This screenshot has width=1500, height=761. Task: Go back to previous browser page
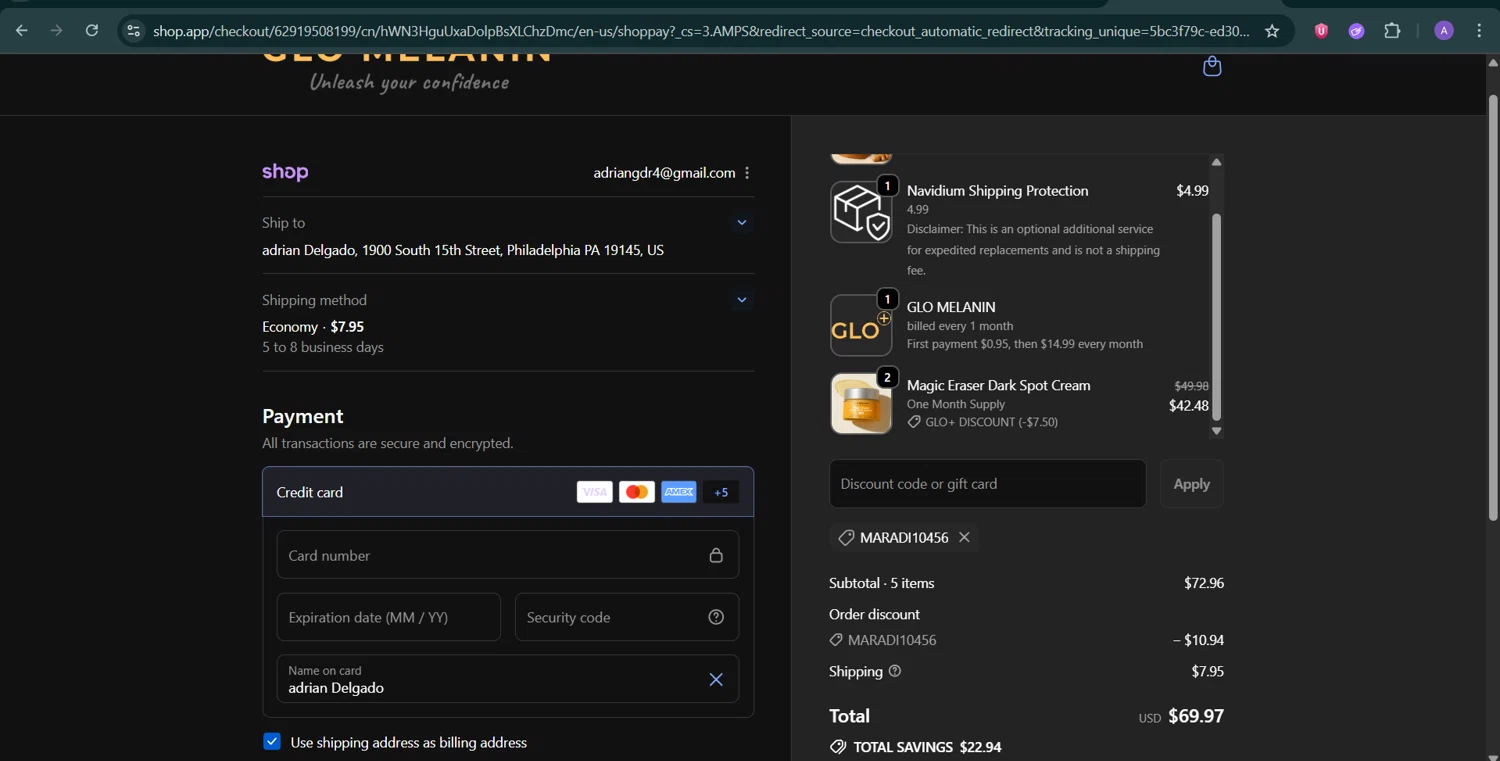tap(22, 31)
